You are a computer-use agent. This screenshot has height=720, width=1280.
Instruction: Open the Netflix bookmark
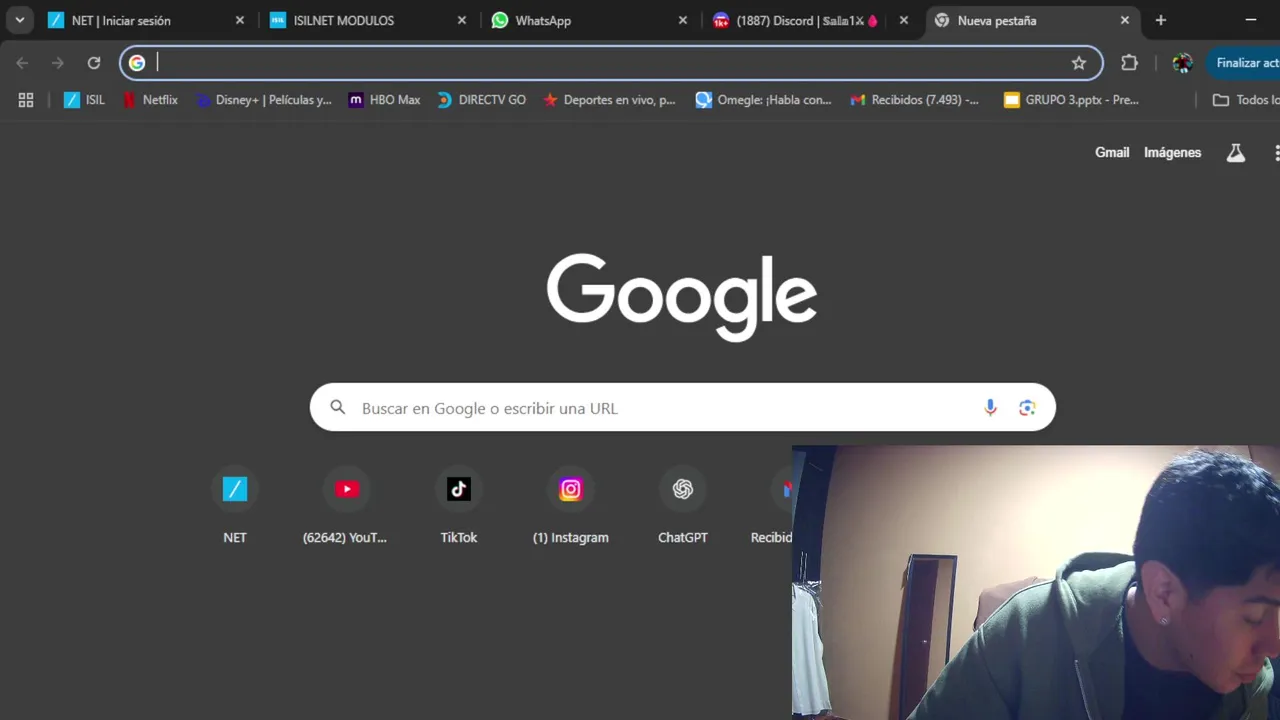click(150, 100)
